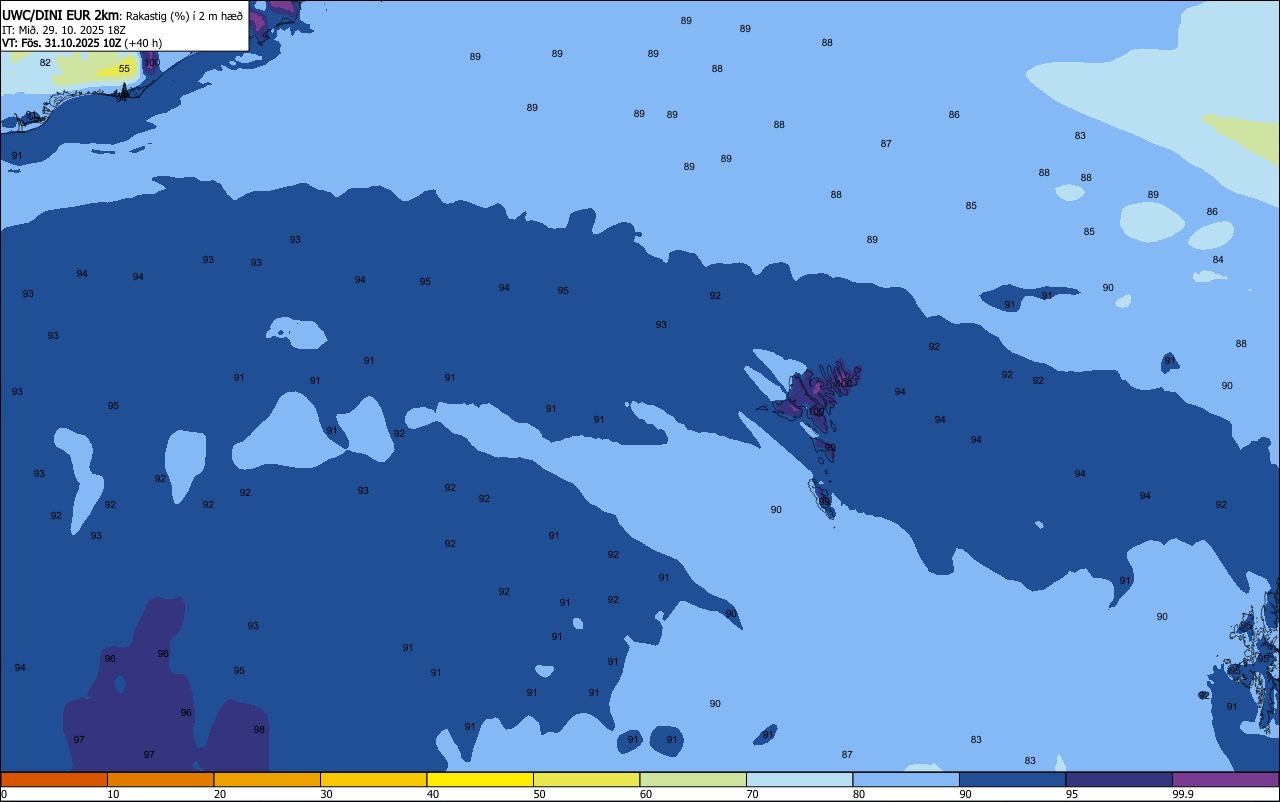
Task: Select the 30–40 golden legend swatch
Action: (x=373, y=779)
